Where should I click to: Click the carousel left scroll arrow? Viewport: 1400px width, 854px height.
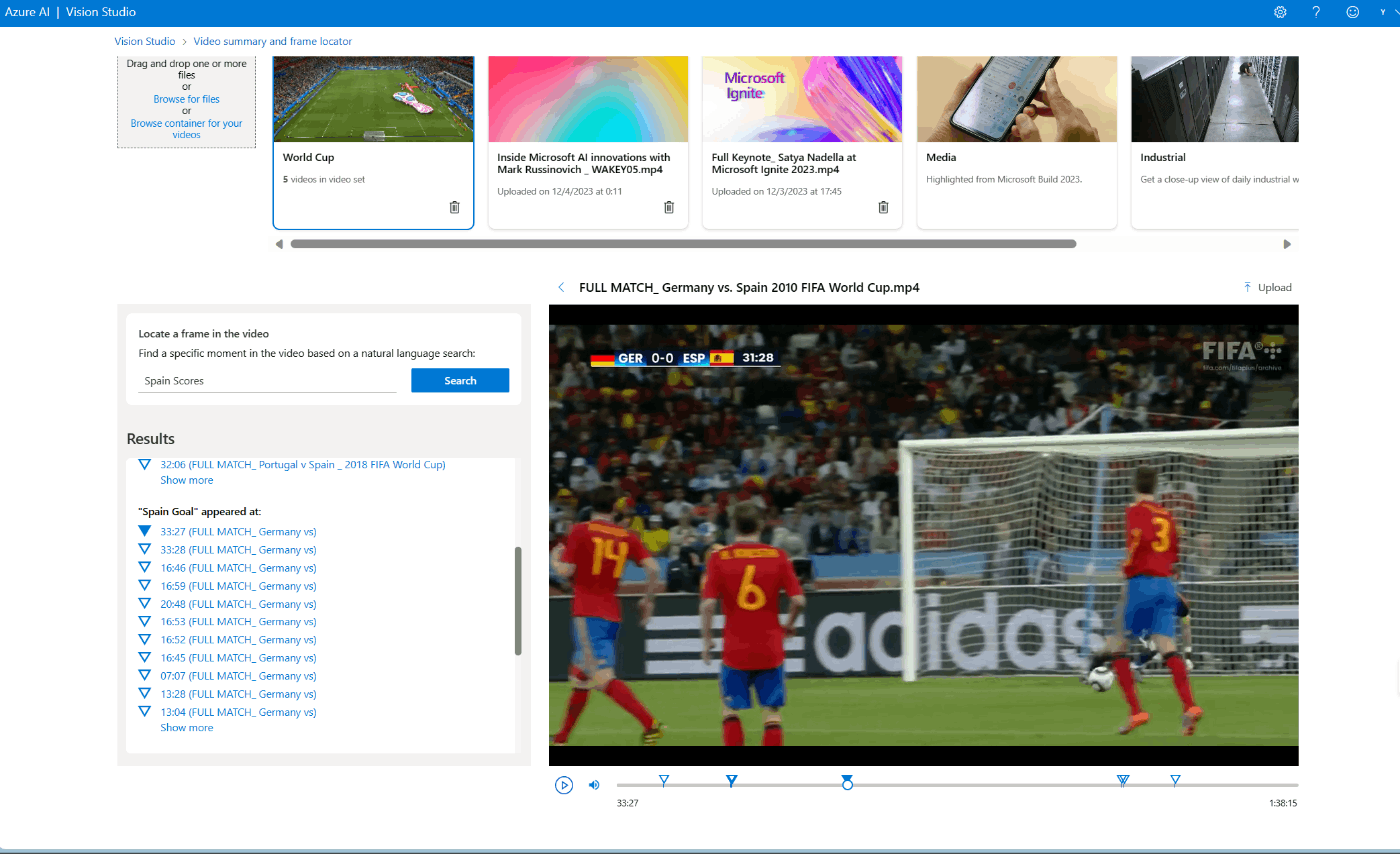tap(279, 244)
